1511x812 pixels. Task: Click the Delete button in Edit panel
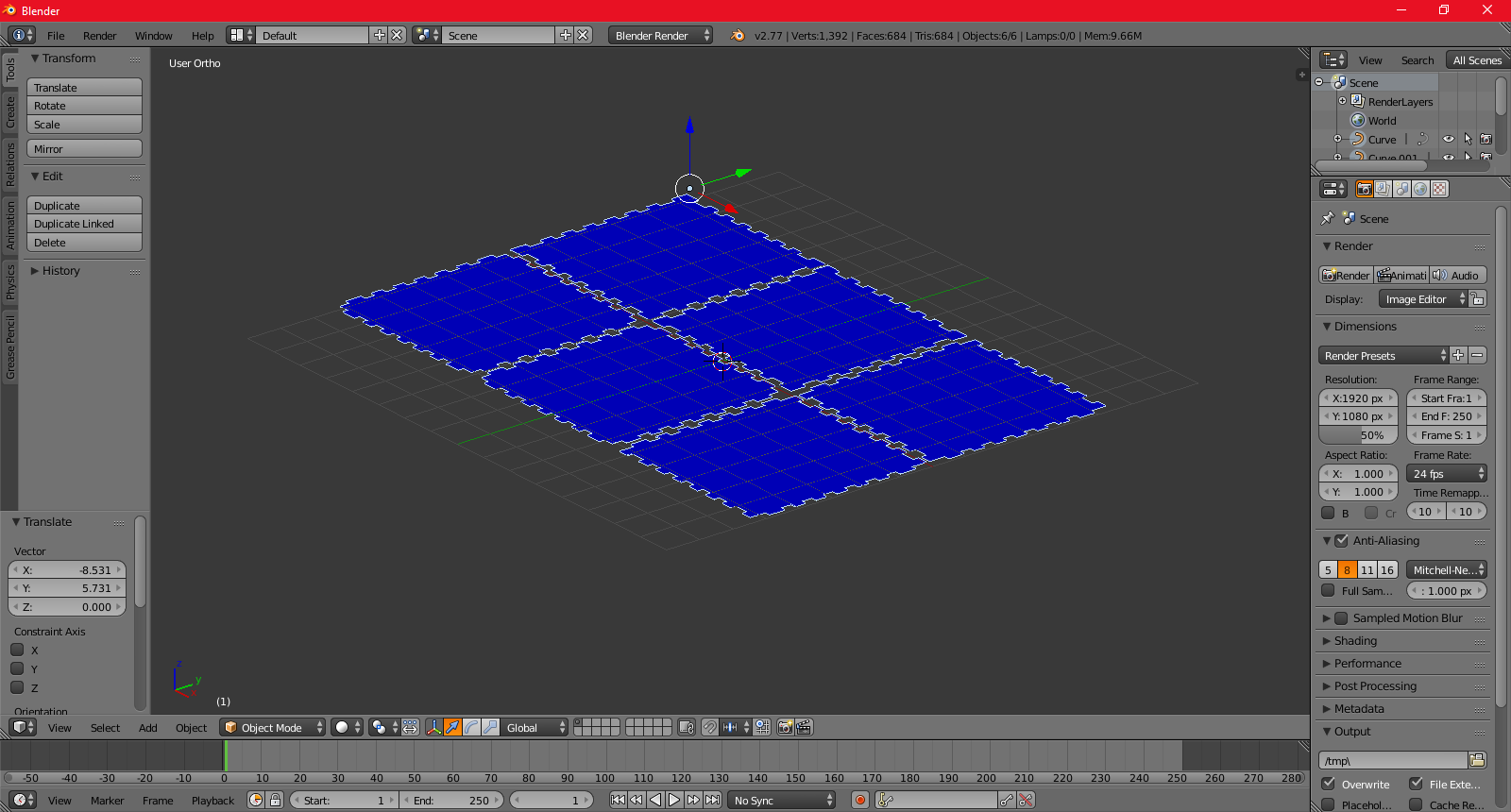[84, 243]
